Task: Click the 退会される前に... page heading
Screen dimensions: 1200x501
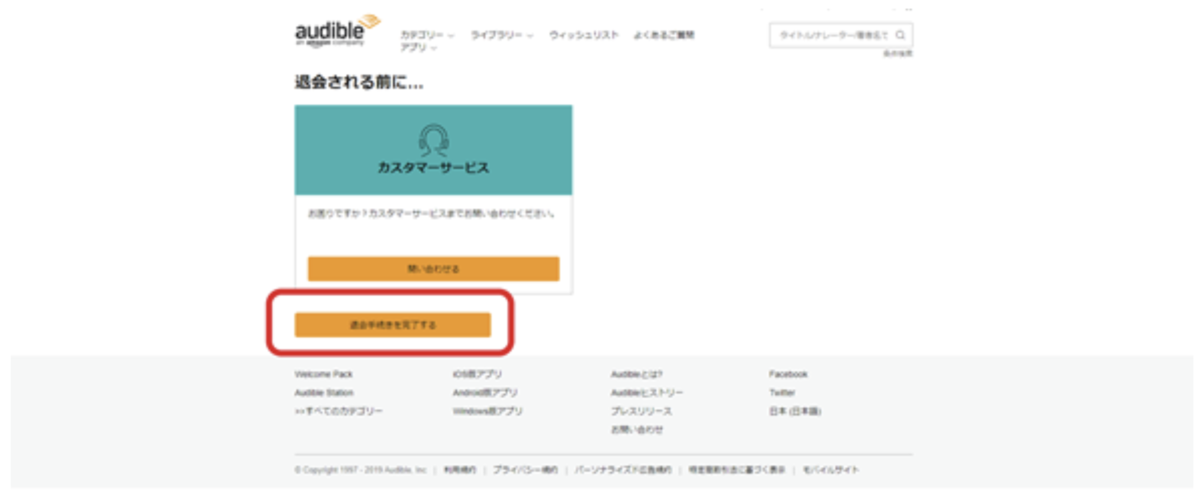Action: [x=359, y=82]
